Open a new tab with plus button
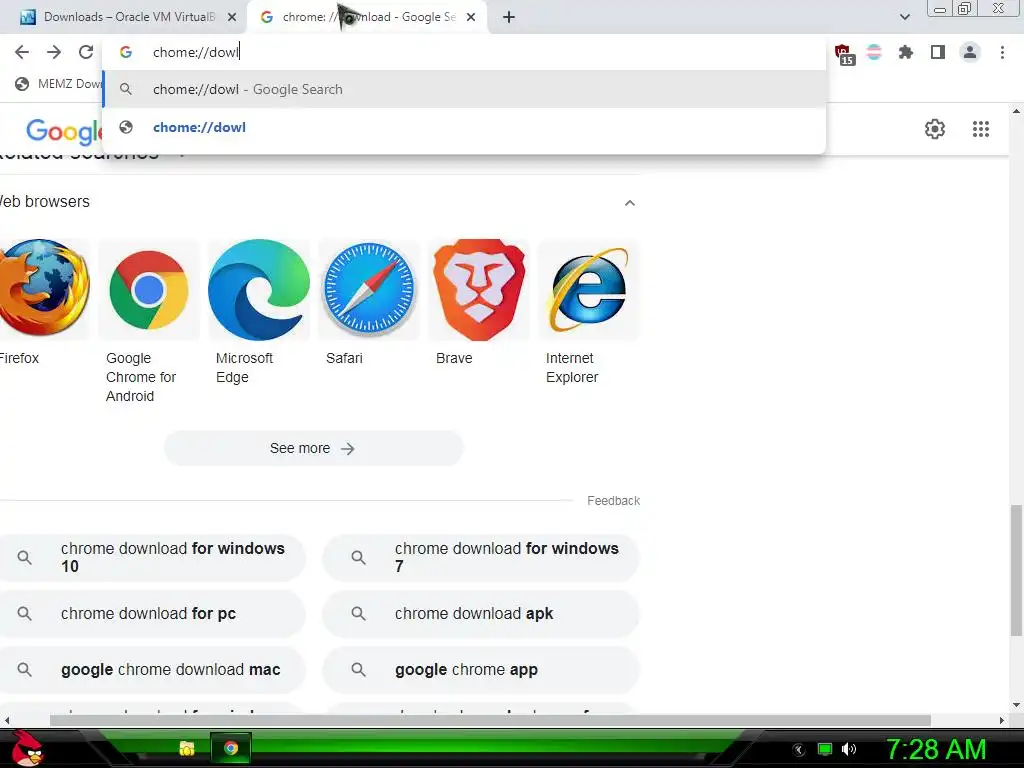Screen dimensions: 1024x768 pos(509,18)
